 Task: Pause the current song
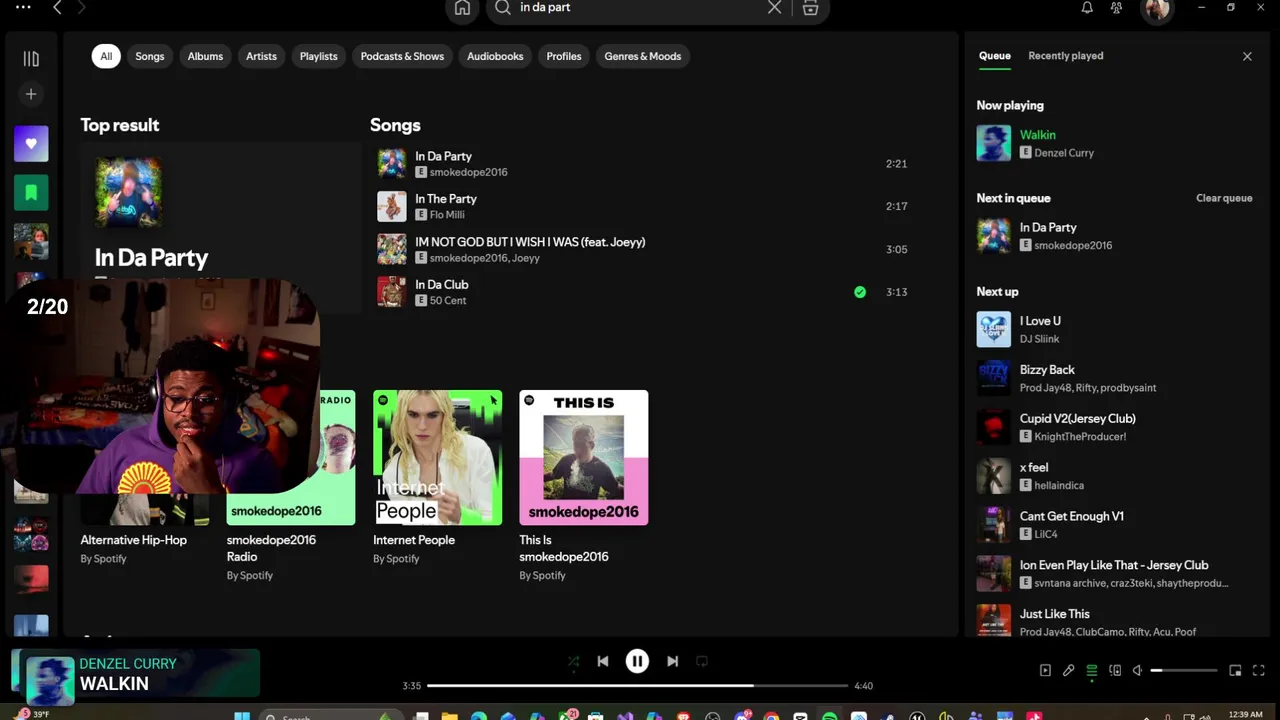coord(637,661)
